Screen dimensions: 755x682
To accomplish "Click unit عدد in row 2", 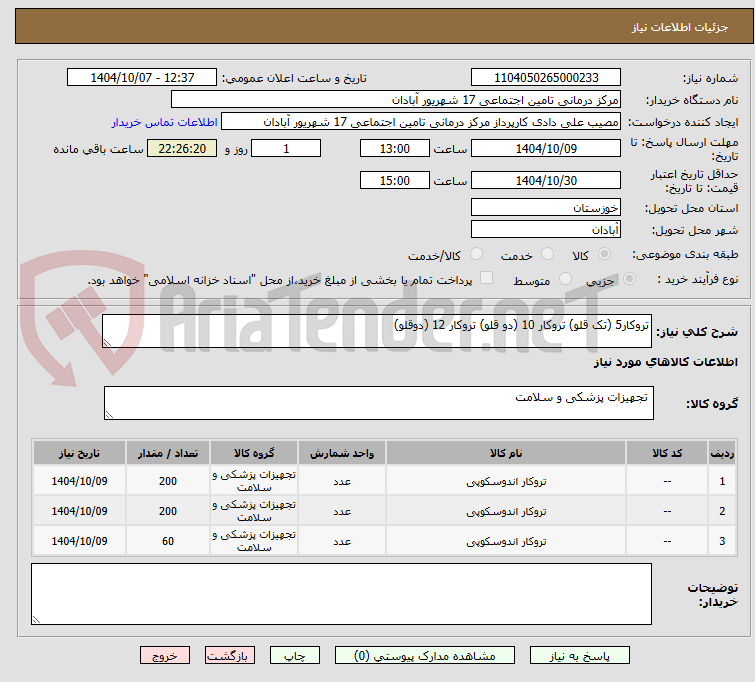I will pos(342,511).
